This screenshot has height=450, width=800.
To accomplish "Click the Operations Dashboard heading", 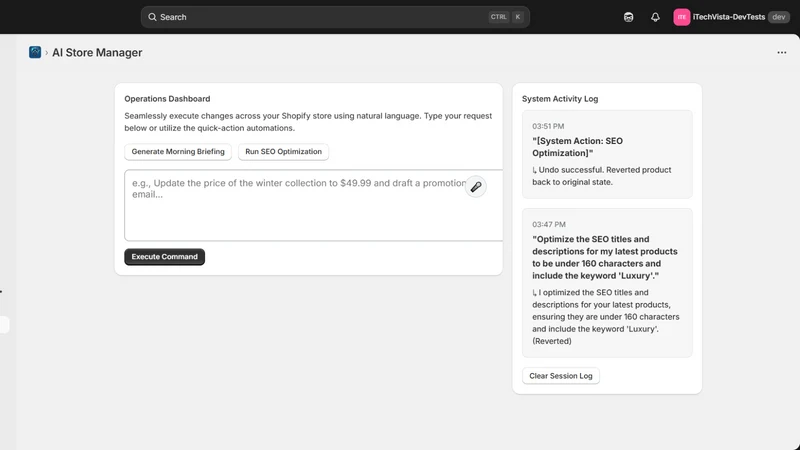I will pyautogui.click(x=167, y=99).
